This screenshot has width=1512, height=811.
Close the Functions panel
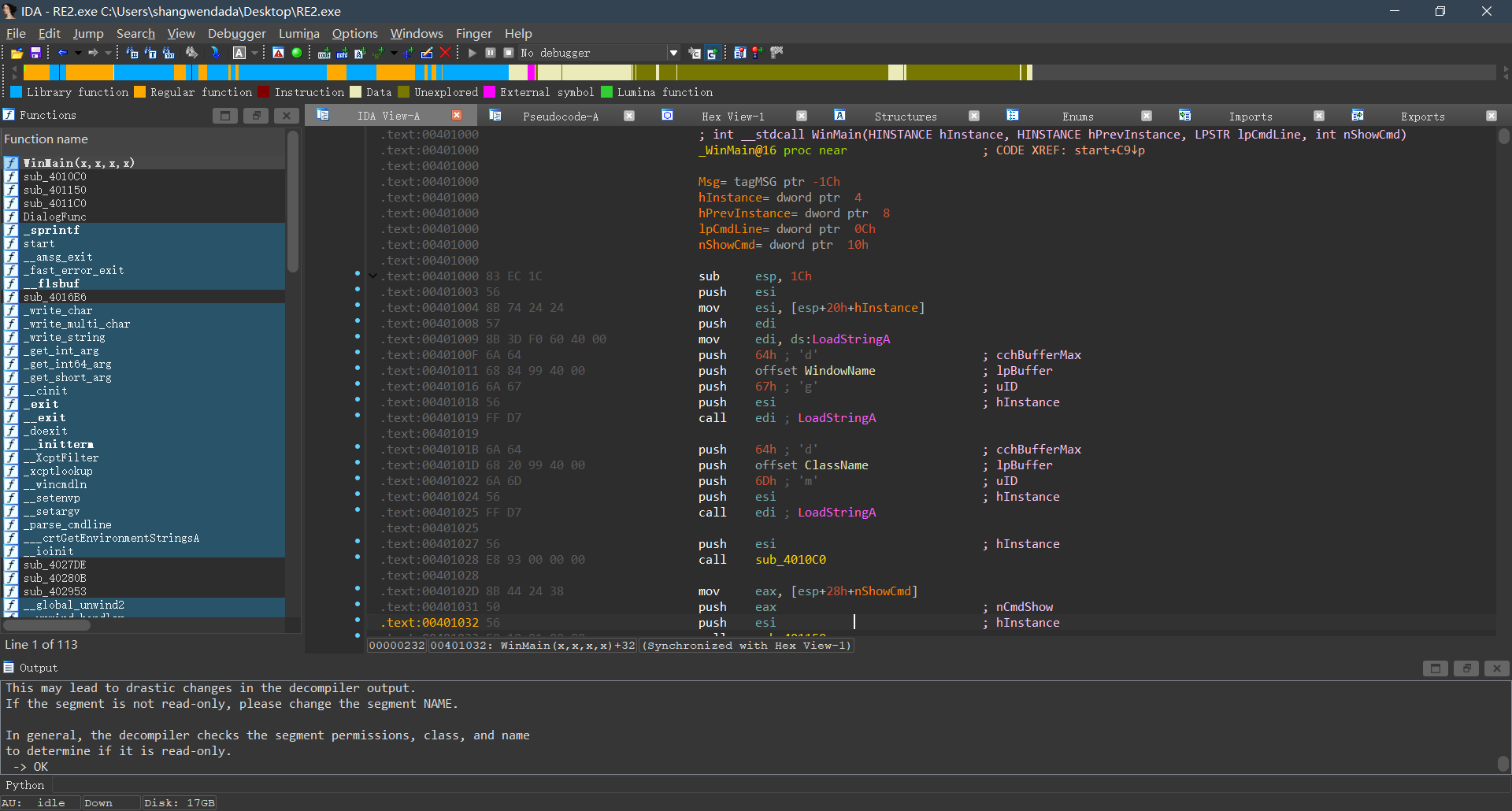(x=287, y=116)
